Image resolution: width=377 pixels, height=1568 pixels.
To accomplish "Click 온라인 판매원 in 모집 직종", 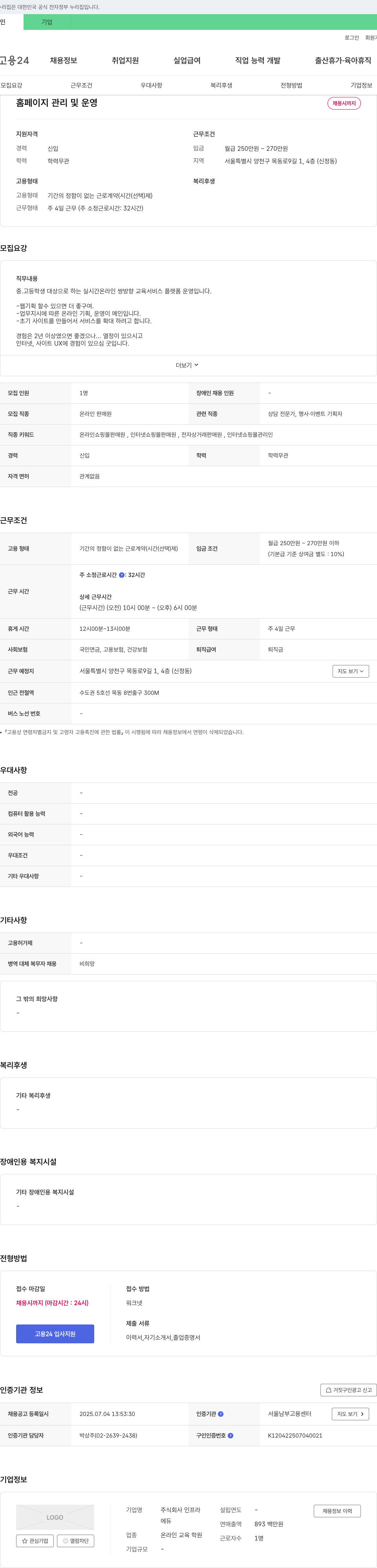I will tap(95, 414).
